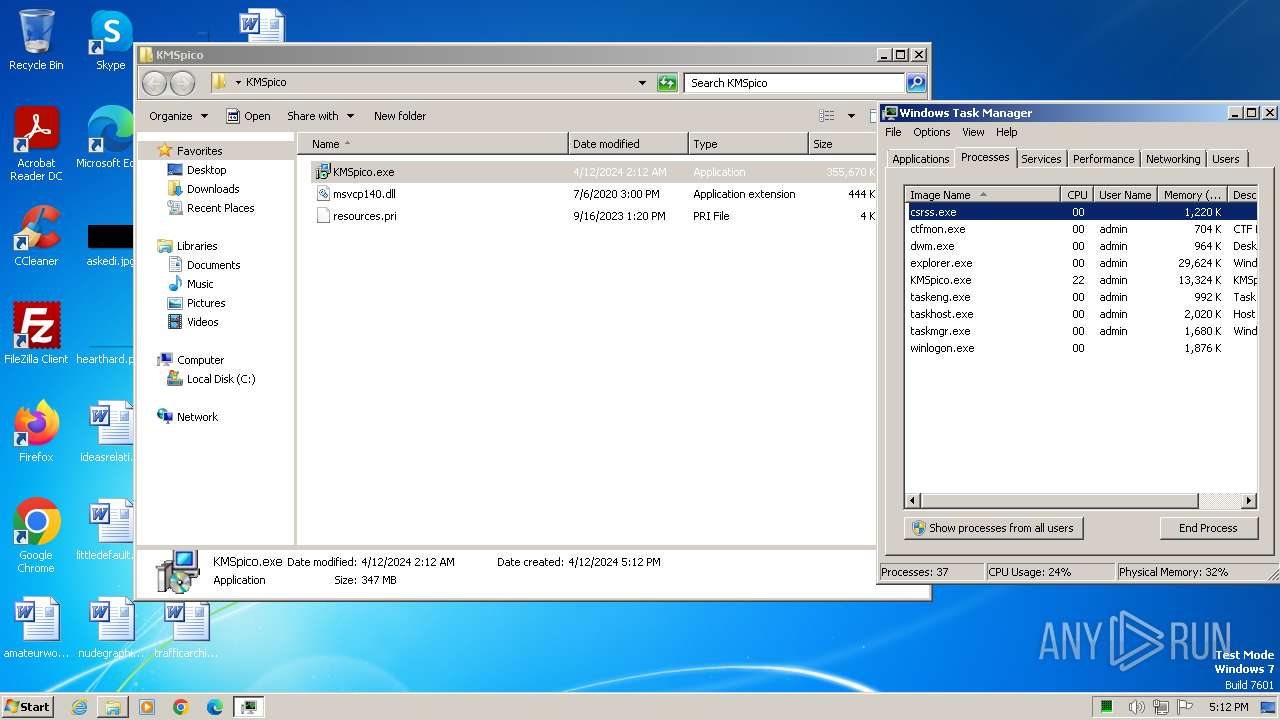Open nudegraphi... Word document on desktop
The image size is (1280, 720).
pyautogui.click(x=110, y=628)
